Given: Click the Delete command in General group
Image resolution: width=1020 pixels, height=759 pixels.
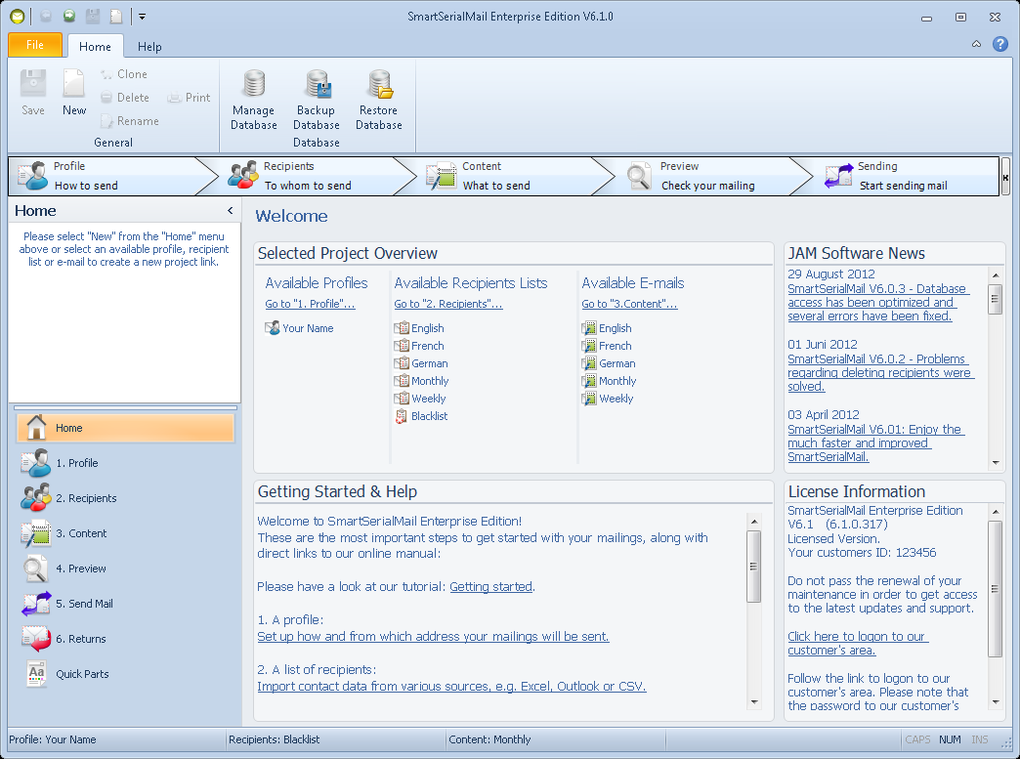Looking at the screenshot, I should (125, 98).
